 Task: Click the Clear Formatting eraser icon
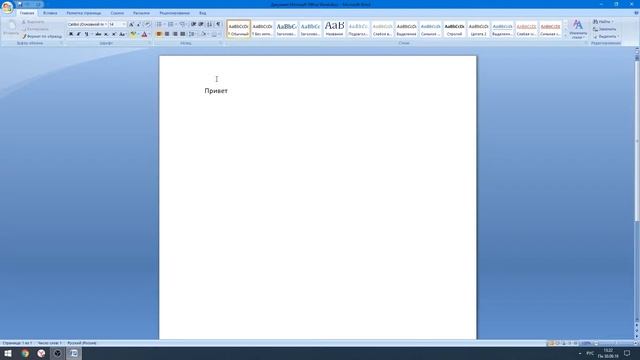147,24
